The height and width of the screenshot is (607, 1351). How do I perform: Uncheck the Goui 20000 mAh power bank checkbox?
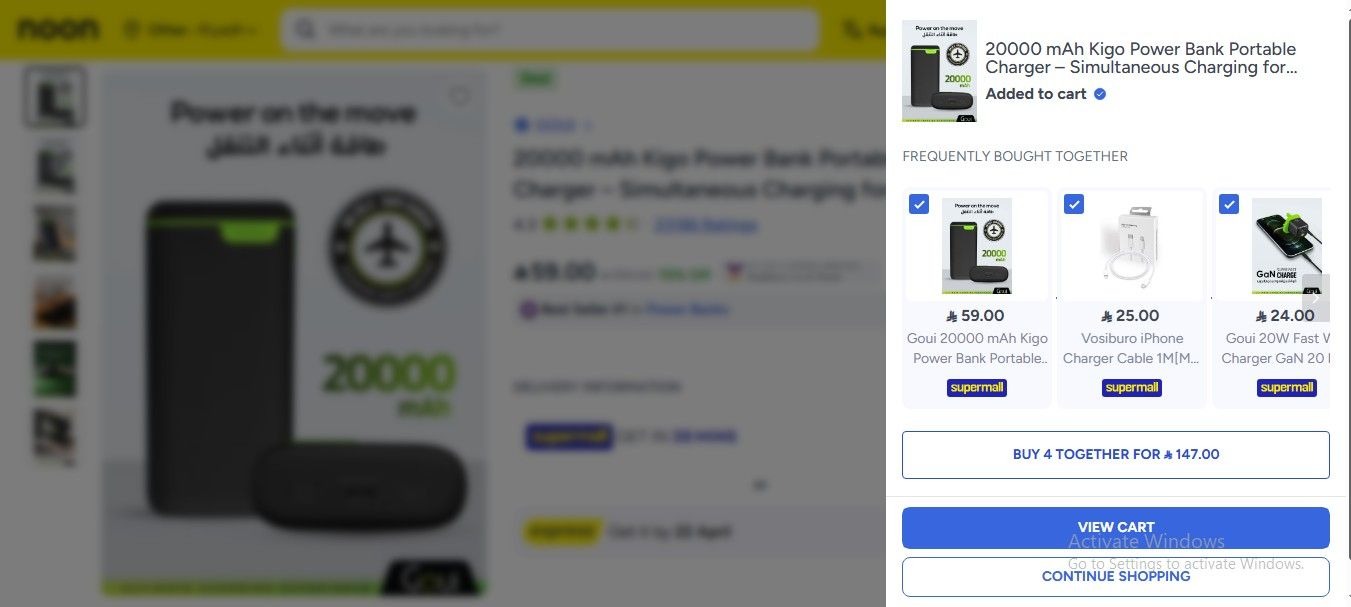919,204
